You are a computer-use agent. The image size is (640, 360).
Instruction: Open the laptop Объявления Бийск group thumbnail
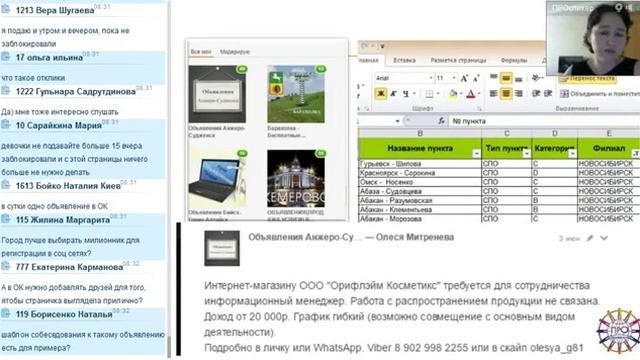[x=217, y=179]
